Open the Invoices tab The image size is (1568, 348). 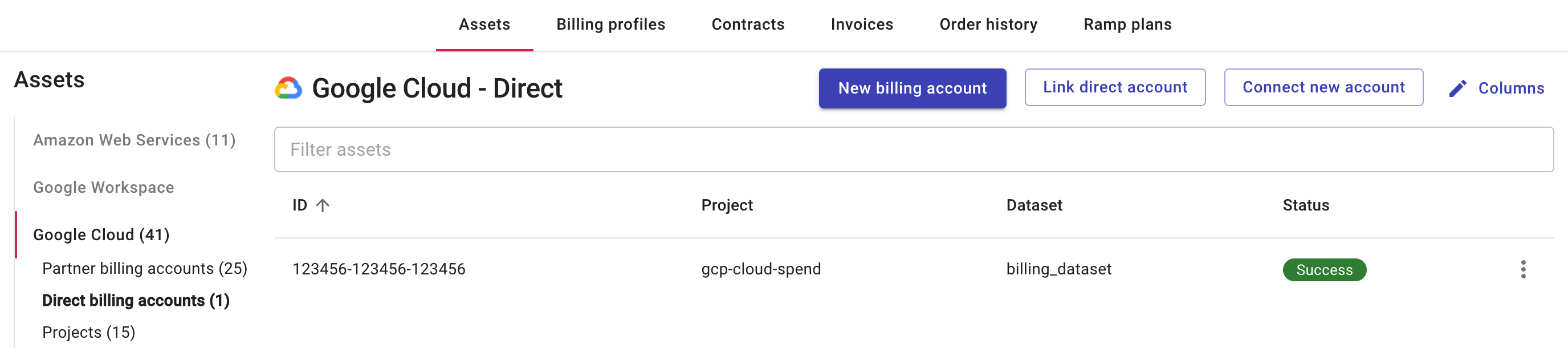click(861, 25)
